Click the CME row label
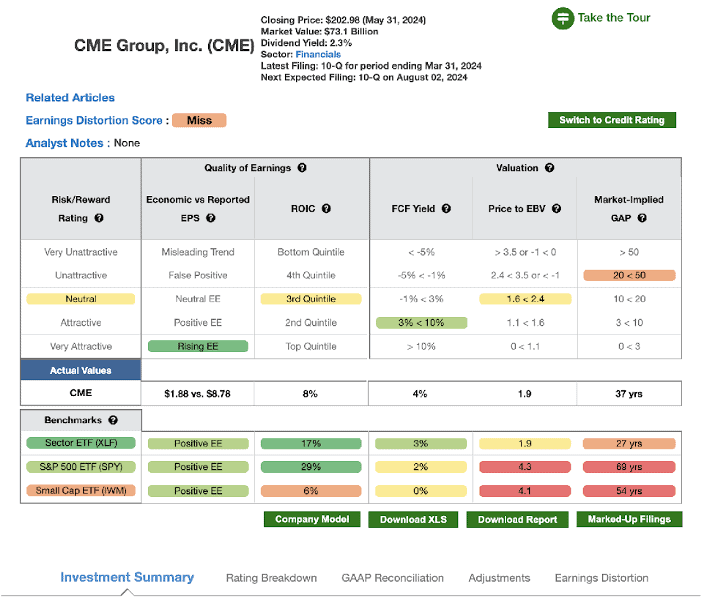The height and width of the screenshot is (606, 720). [x=81, y=393]
